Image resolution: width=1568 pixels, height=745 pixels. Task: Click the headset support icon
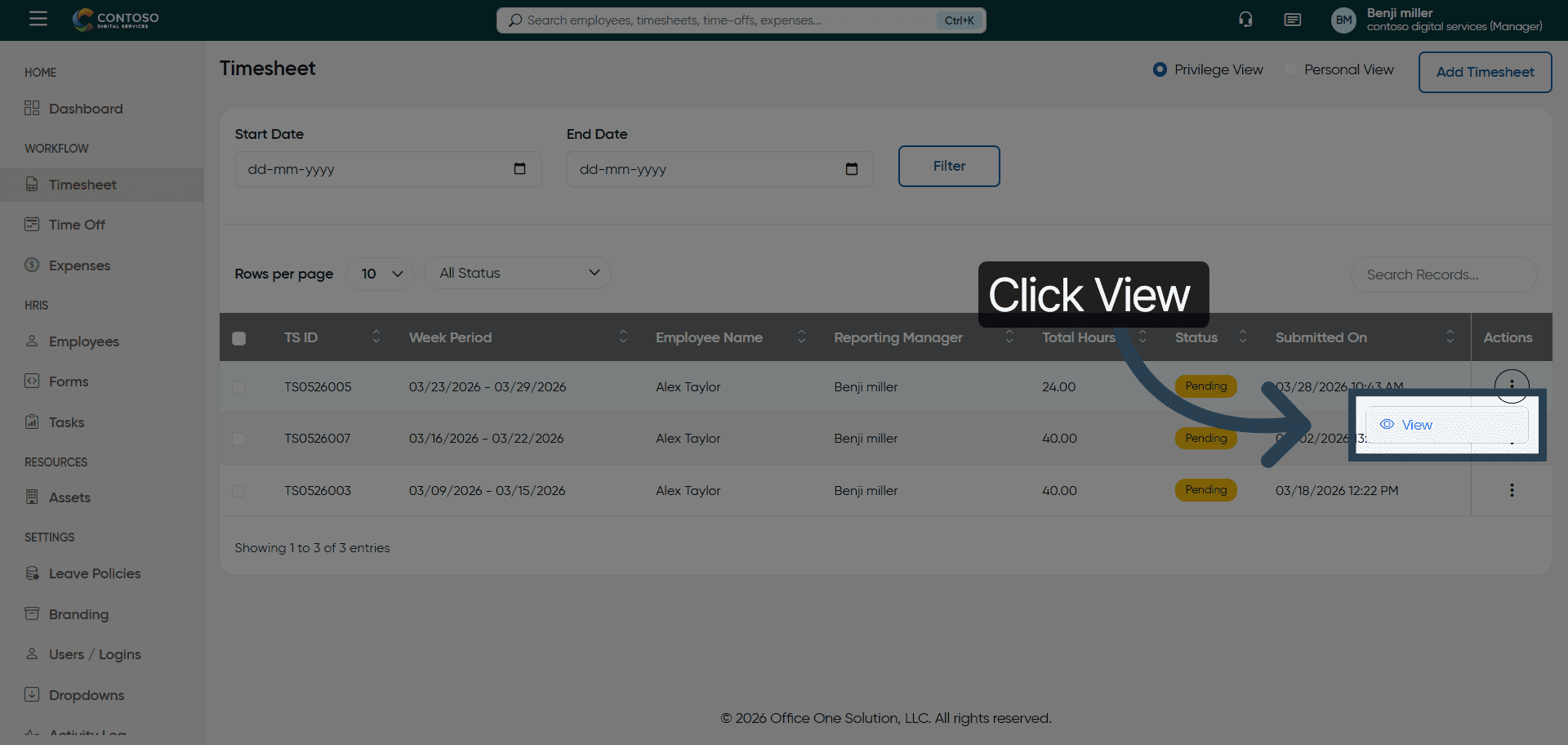(1245, 20)
